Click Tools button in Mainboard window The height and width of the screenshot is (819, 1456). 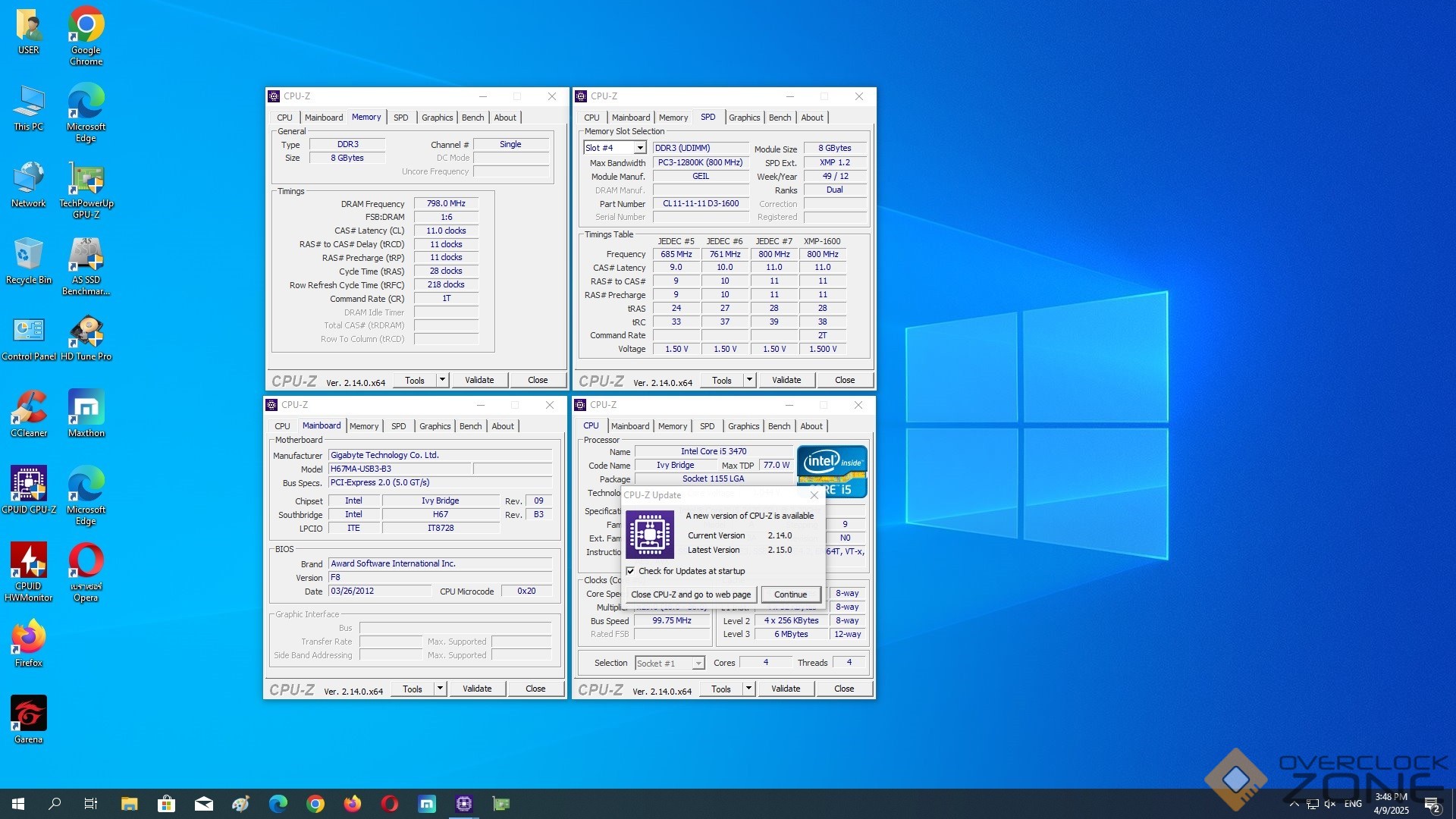pyautogui.click(x=413, y=689)
